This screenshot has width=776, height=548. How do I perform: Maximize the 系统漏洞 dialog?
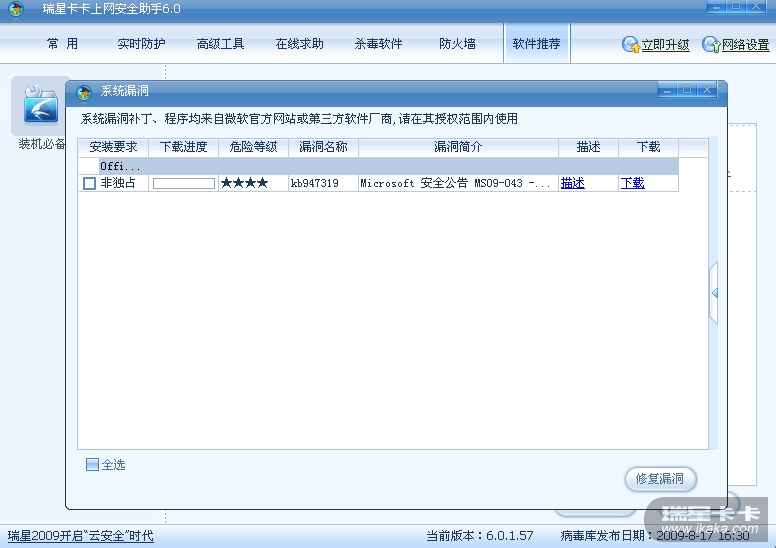tap(687, 90)
